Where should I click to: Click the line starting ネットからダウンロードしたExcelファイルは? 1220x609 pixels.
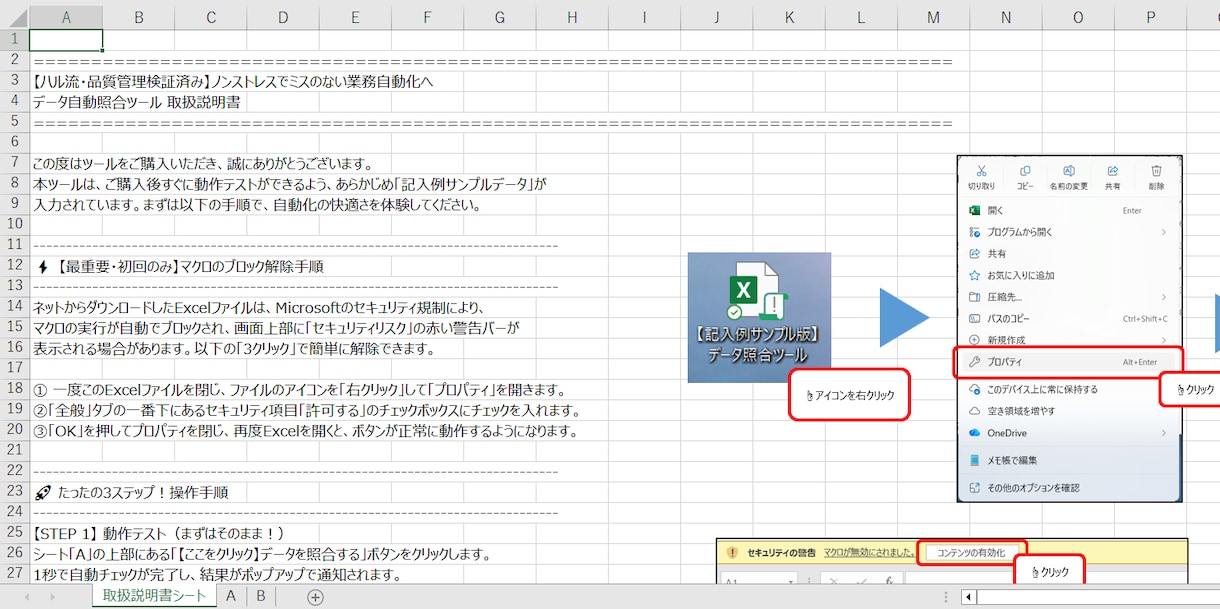point(258,307)
